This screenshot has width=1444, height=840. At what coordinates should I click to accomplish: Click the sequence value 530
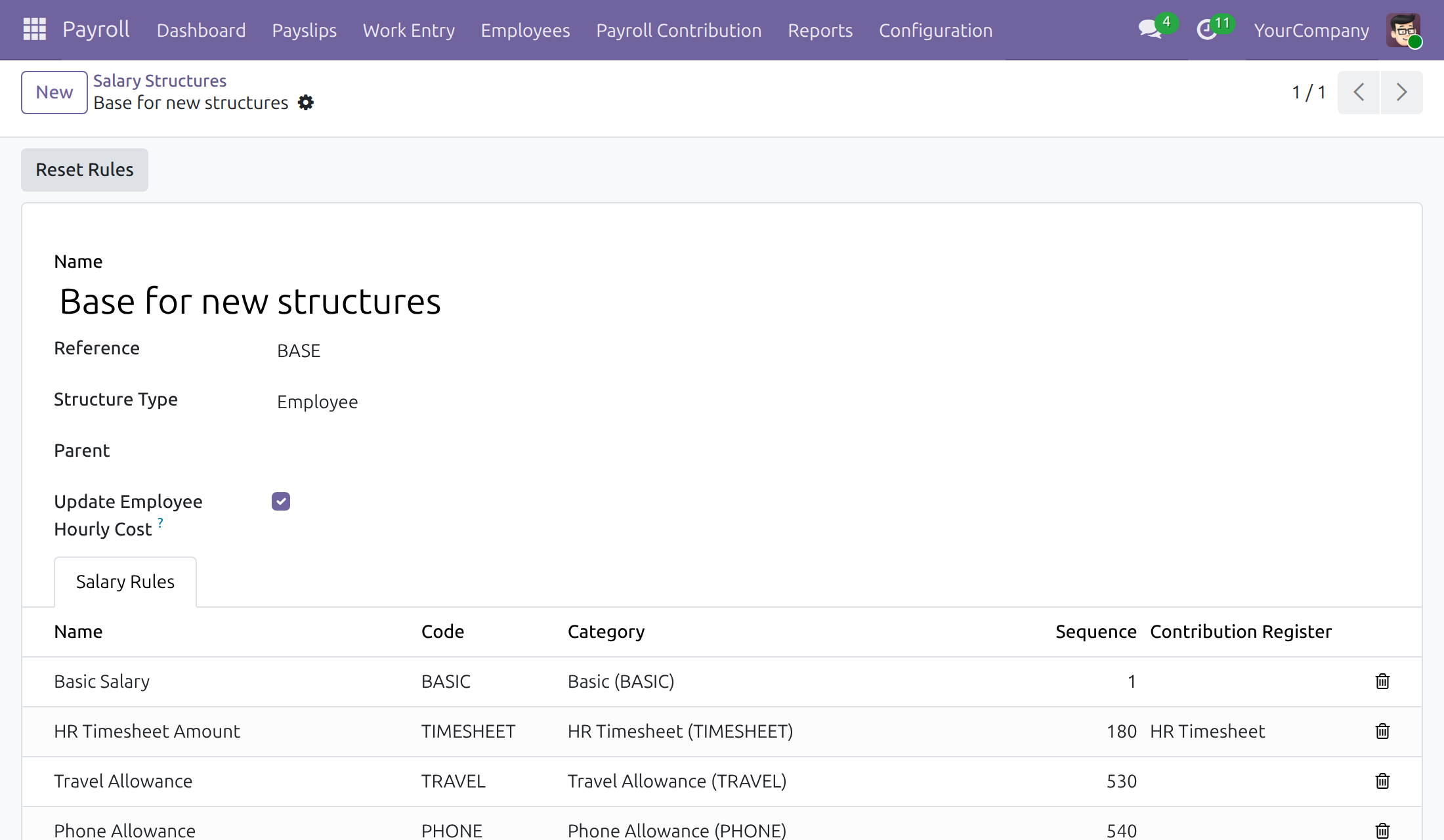pos(1122,781)
